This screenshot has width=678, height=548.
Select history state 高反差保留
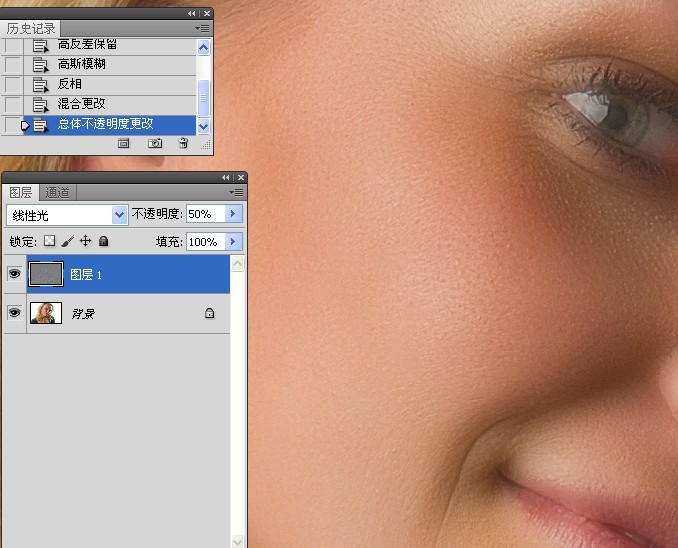109,45
